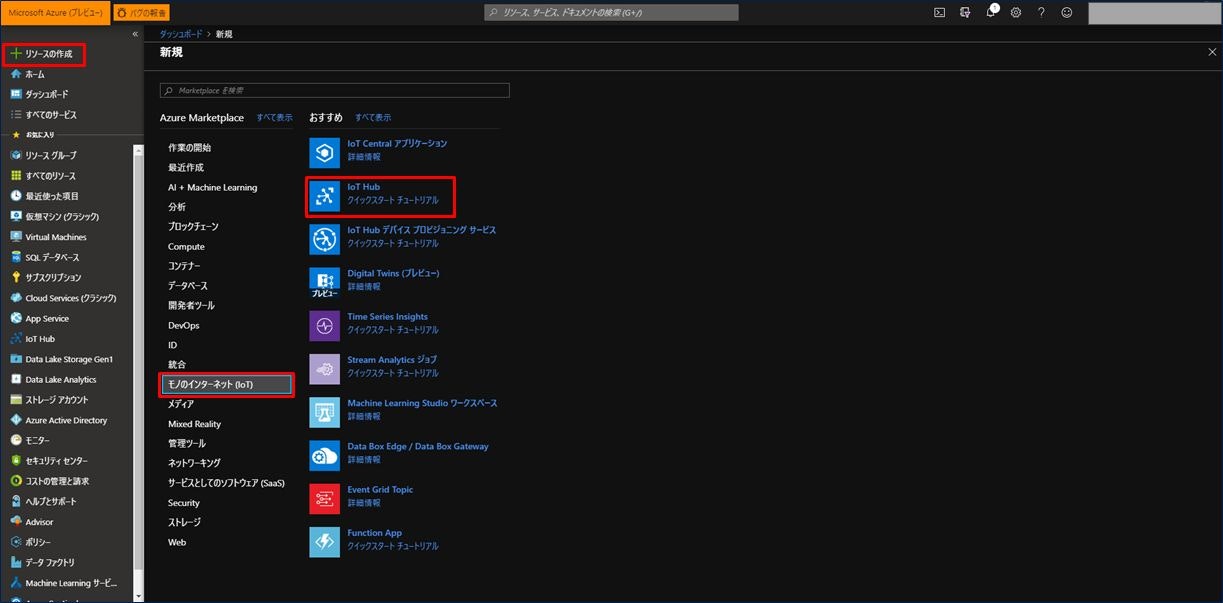Click すべて表示 next to おすすめ
Viewport: 1223px width, 603px height.
(373, 118)
